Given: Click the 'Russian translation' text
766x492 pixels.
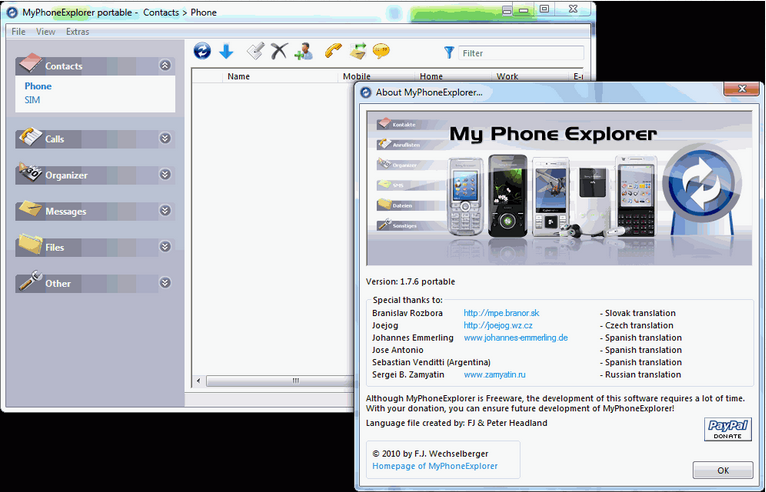Looking at the screenshot, I should (x=643, y=375).
